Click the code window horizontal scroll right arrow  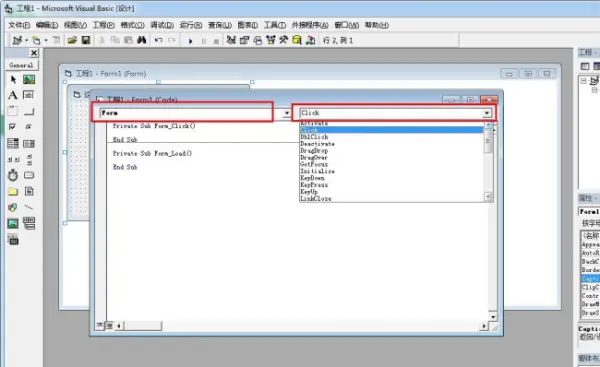[x=484, y=326]
